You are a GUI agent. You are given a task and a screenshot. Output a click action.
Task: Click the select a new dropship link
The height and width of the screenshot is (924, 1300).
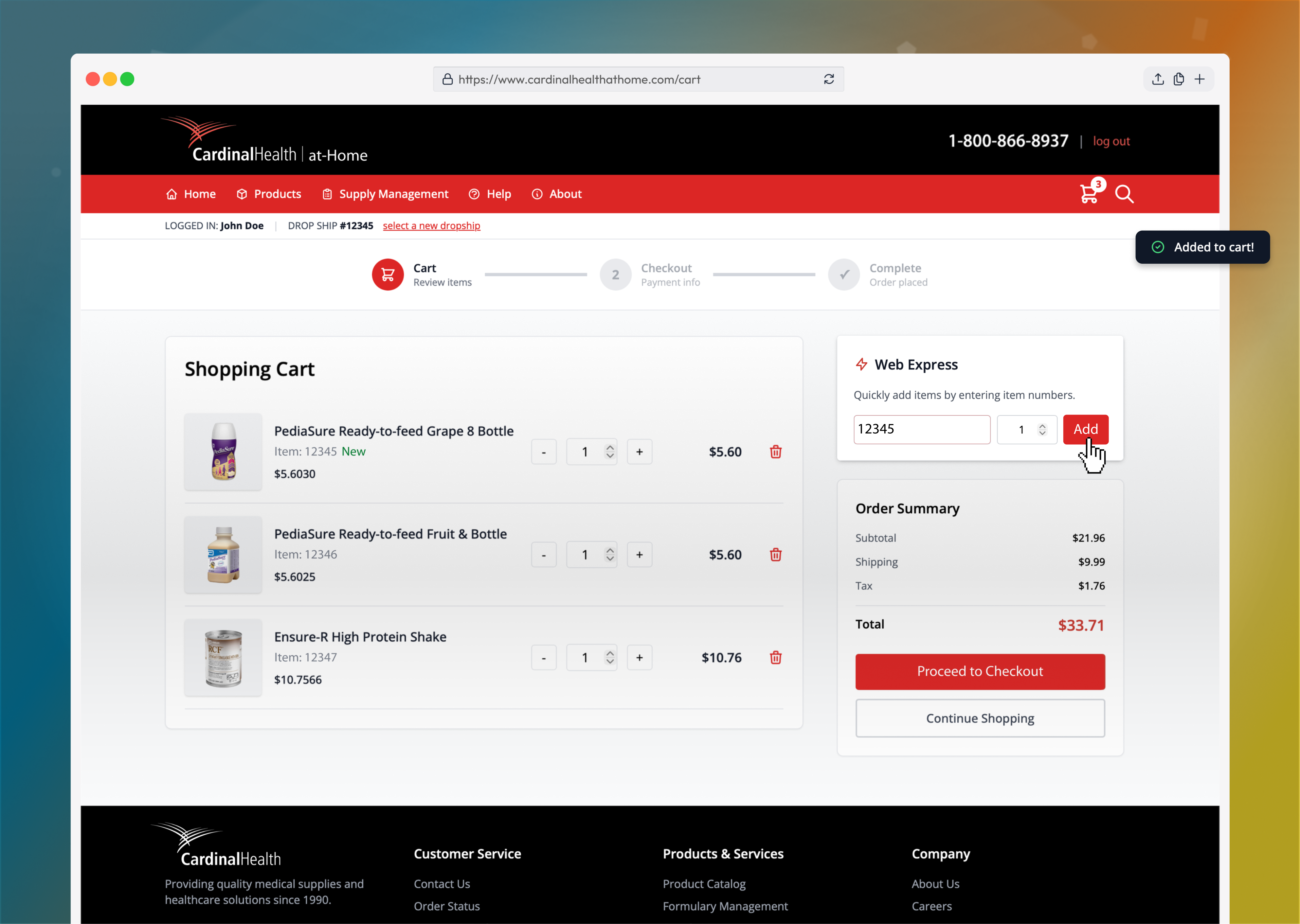coord(431,226)
